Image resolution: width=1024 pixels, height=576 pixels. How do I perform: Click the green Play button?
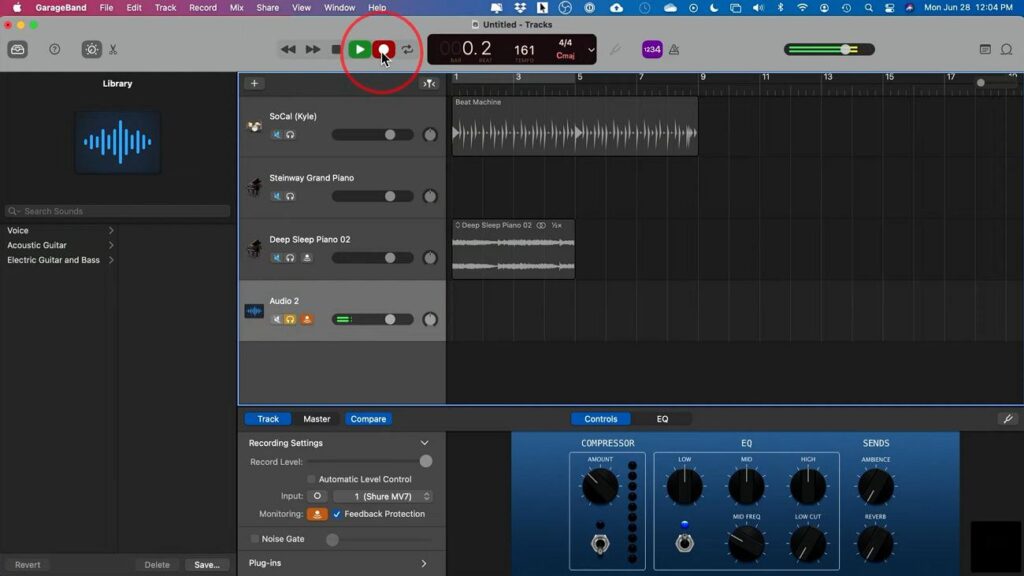coord(359,49)
